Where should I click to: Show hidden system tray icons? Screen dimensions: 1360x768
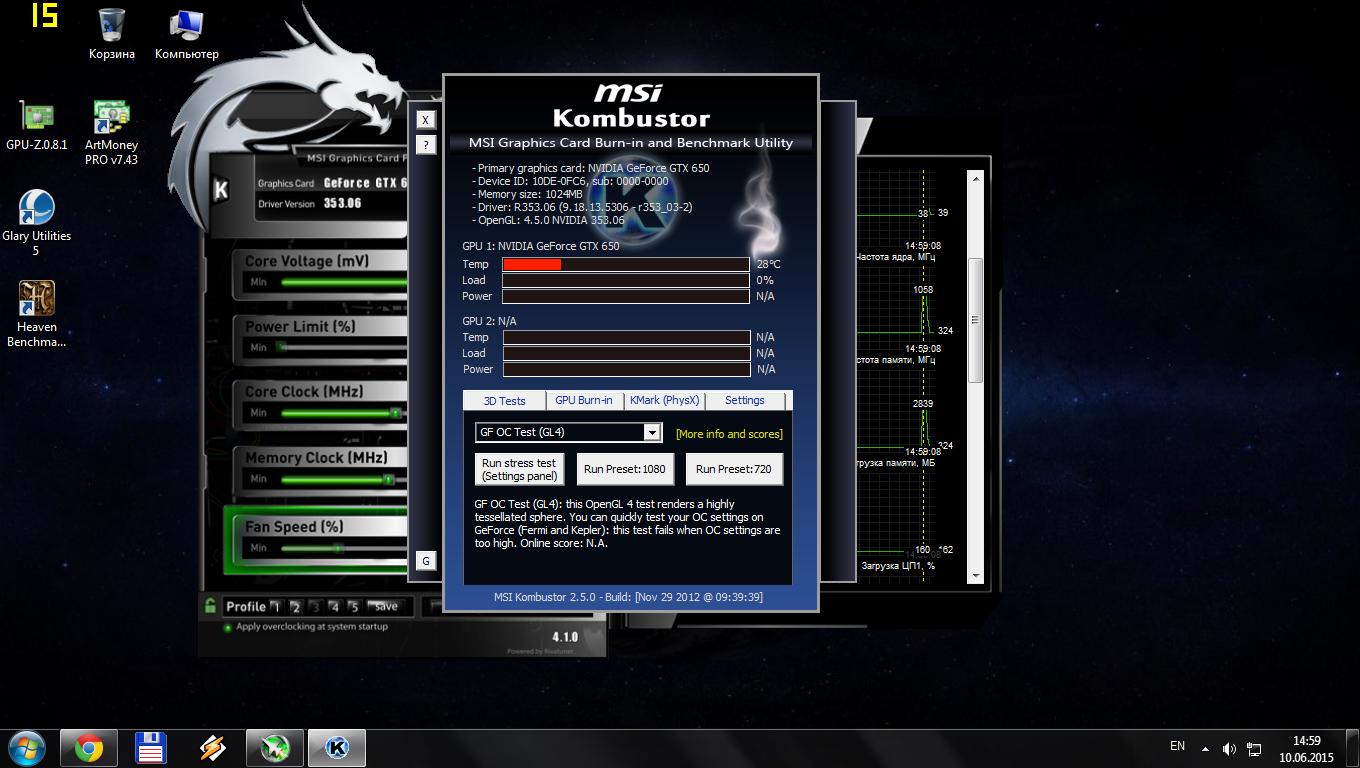tap(1205, 748)
